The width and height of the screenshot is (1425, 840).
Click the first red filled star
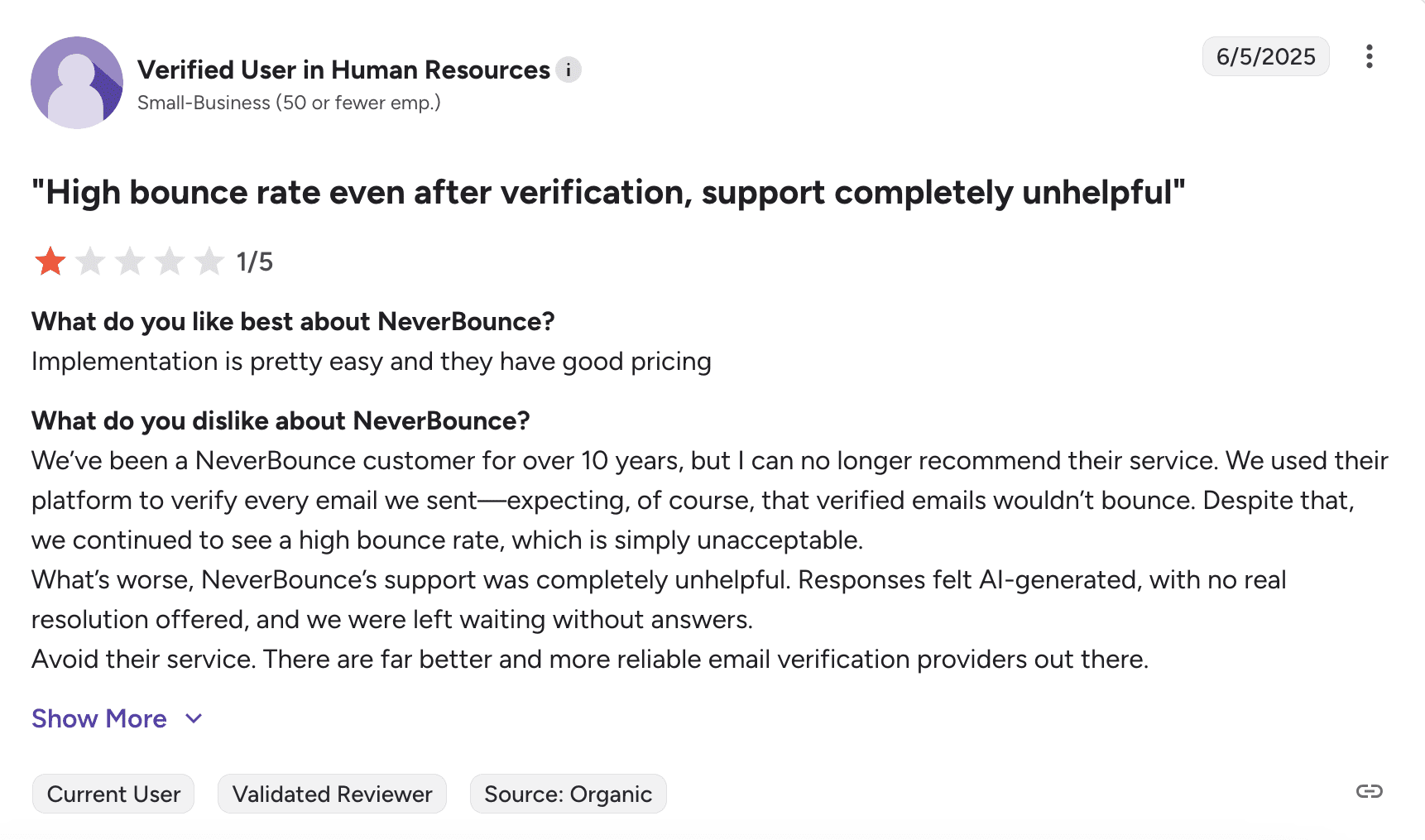click(50, 262)
